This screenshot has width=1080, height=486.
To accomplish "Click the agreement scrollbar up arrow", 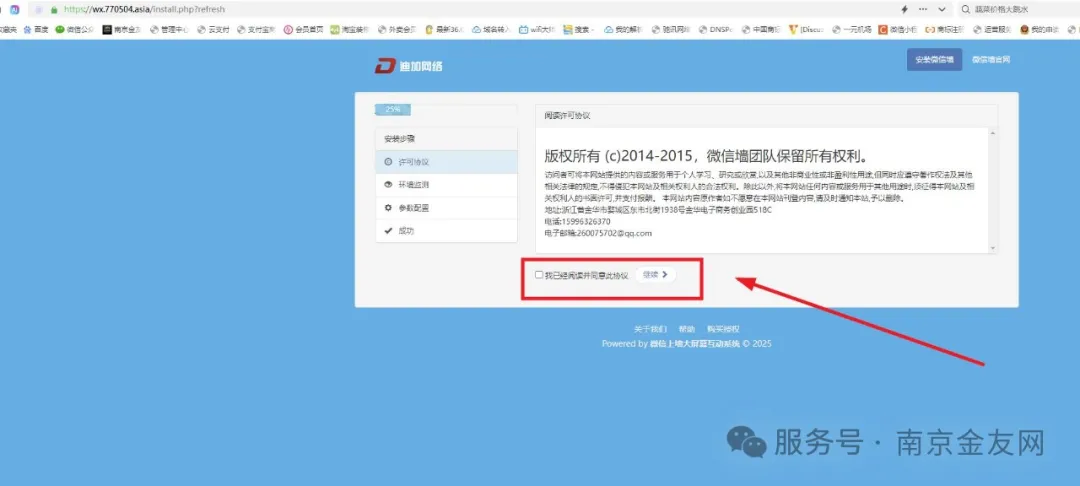I will [x=993, y=132].
